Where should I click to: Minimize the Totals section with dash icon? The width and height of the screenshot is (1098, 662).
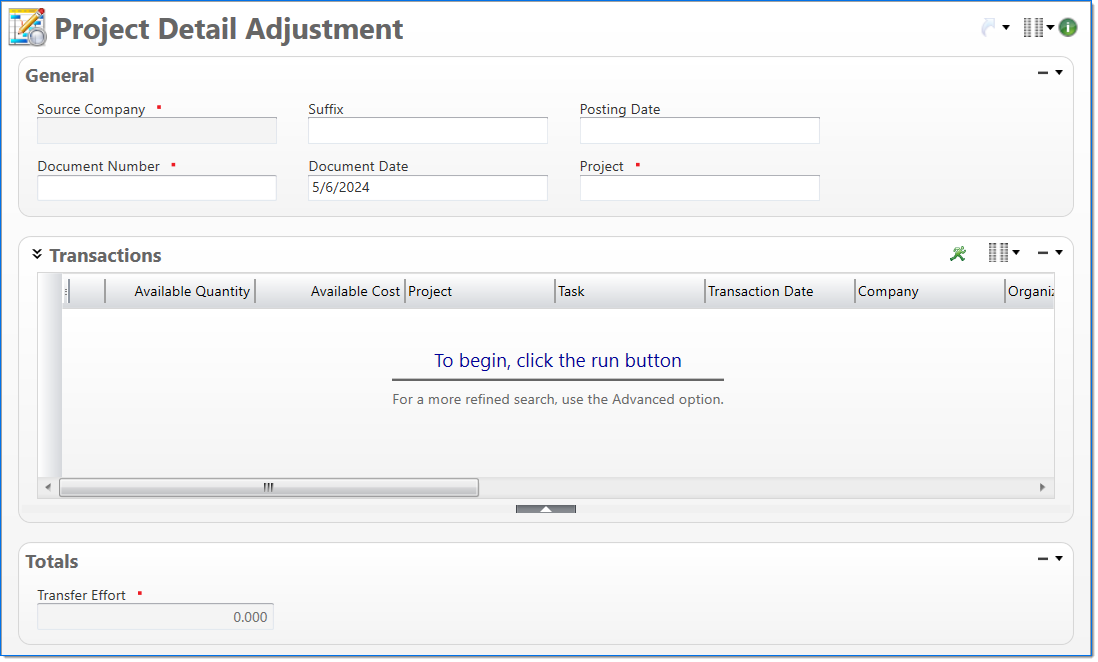(1043, 559)
